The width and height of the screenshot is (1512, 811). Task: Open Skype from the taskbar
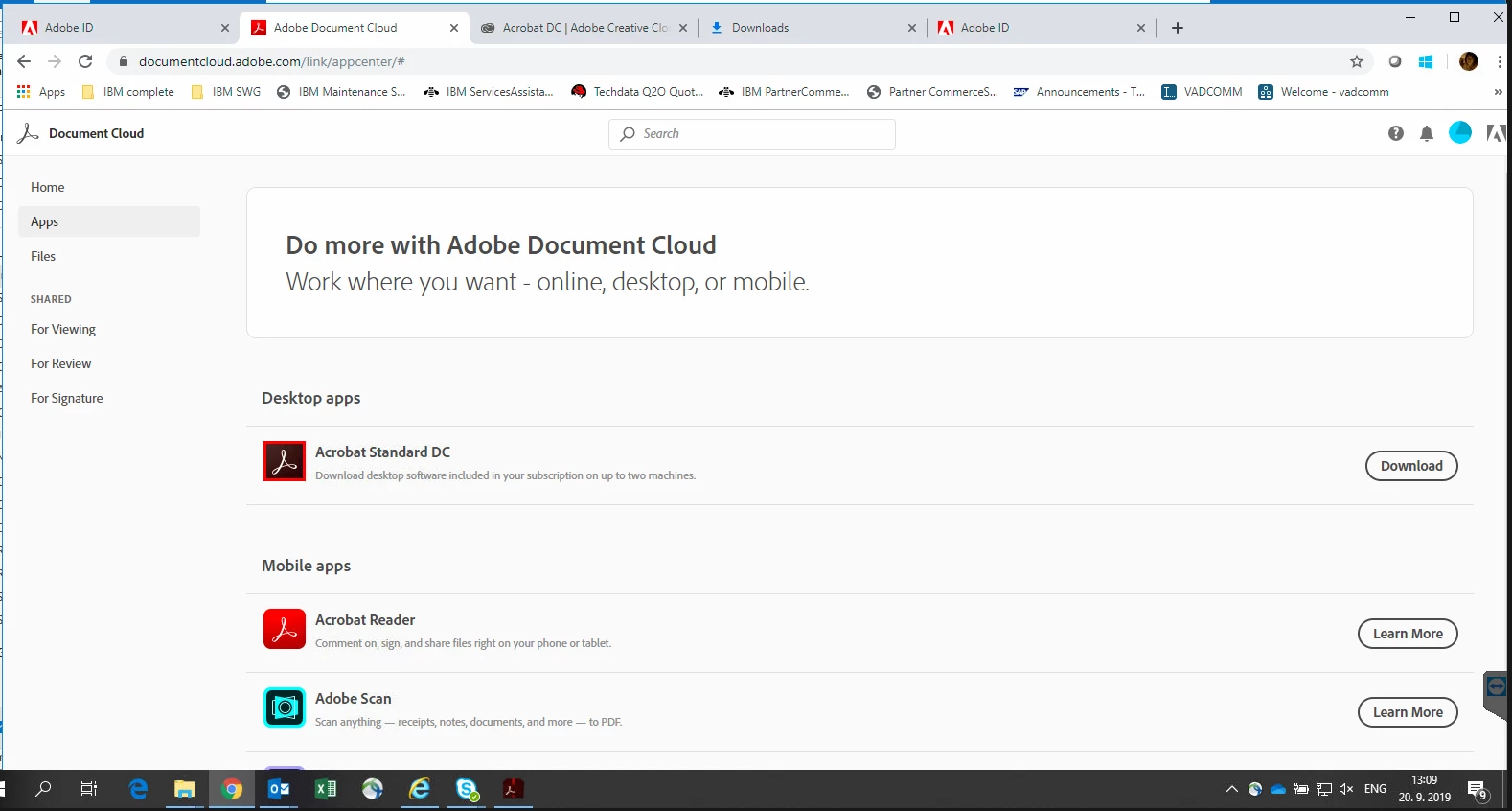(468, 789)
